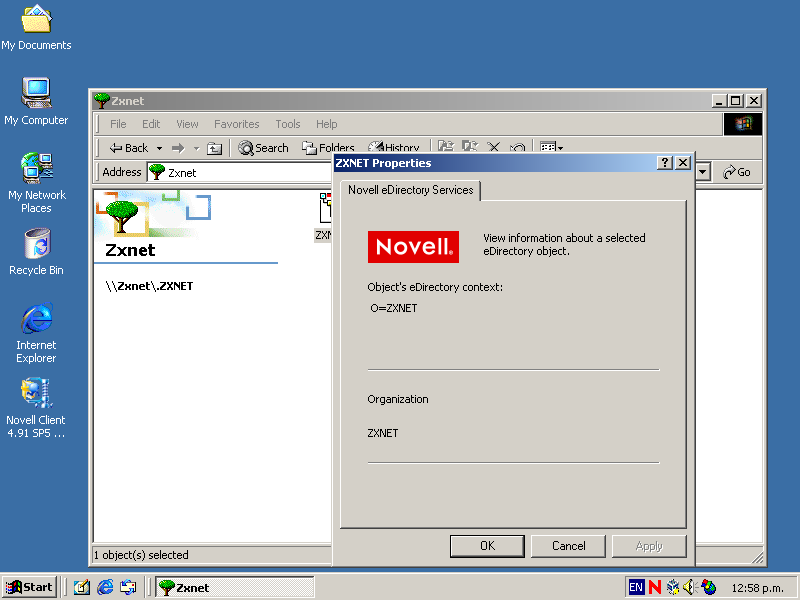800x600 pixels.
Task: Open the Tools menu
Action: coord(288,124)
